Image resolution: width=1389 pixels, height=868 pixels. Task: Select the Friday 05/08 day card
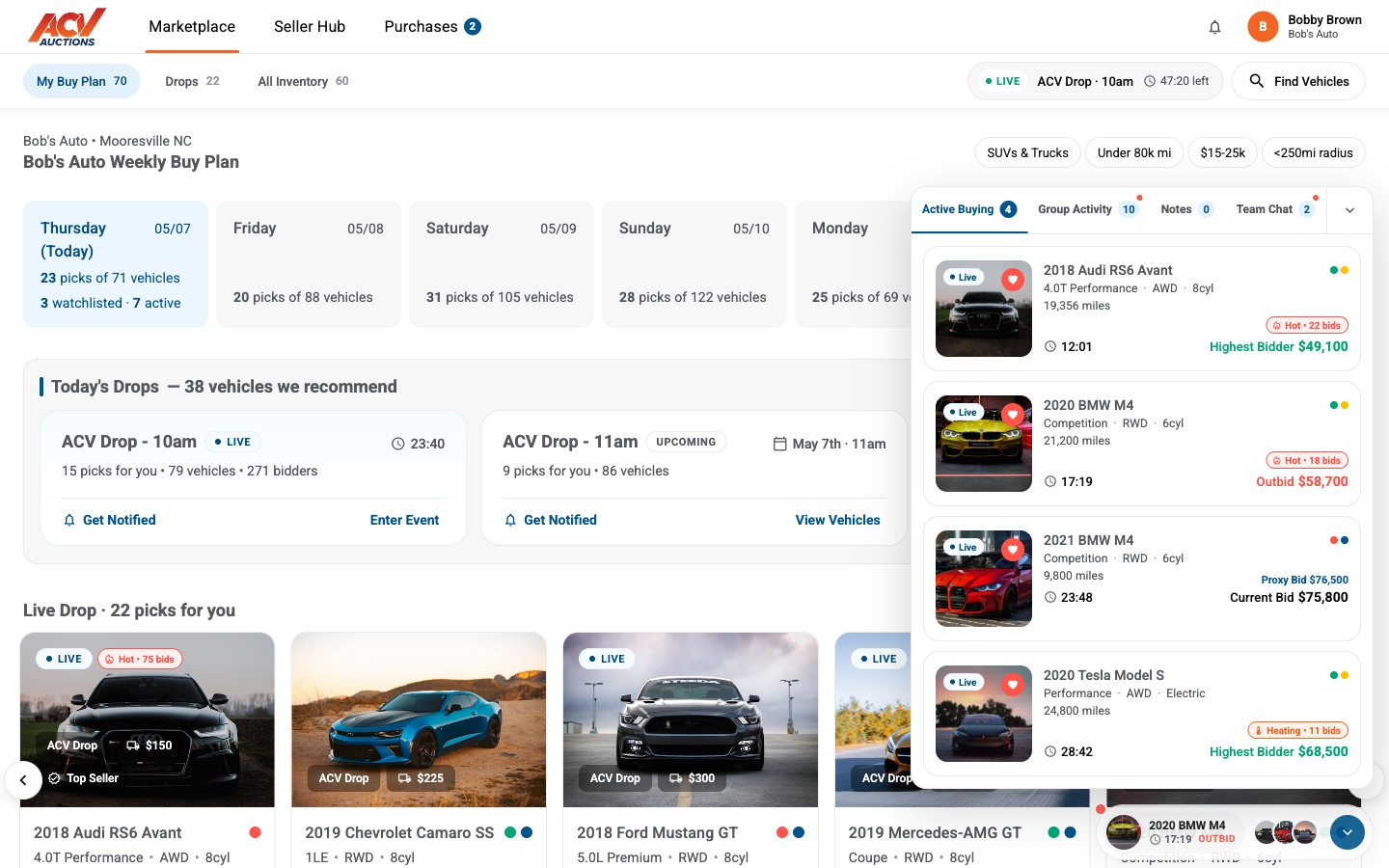tap(309, 264)
